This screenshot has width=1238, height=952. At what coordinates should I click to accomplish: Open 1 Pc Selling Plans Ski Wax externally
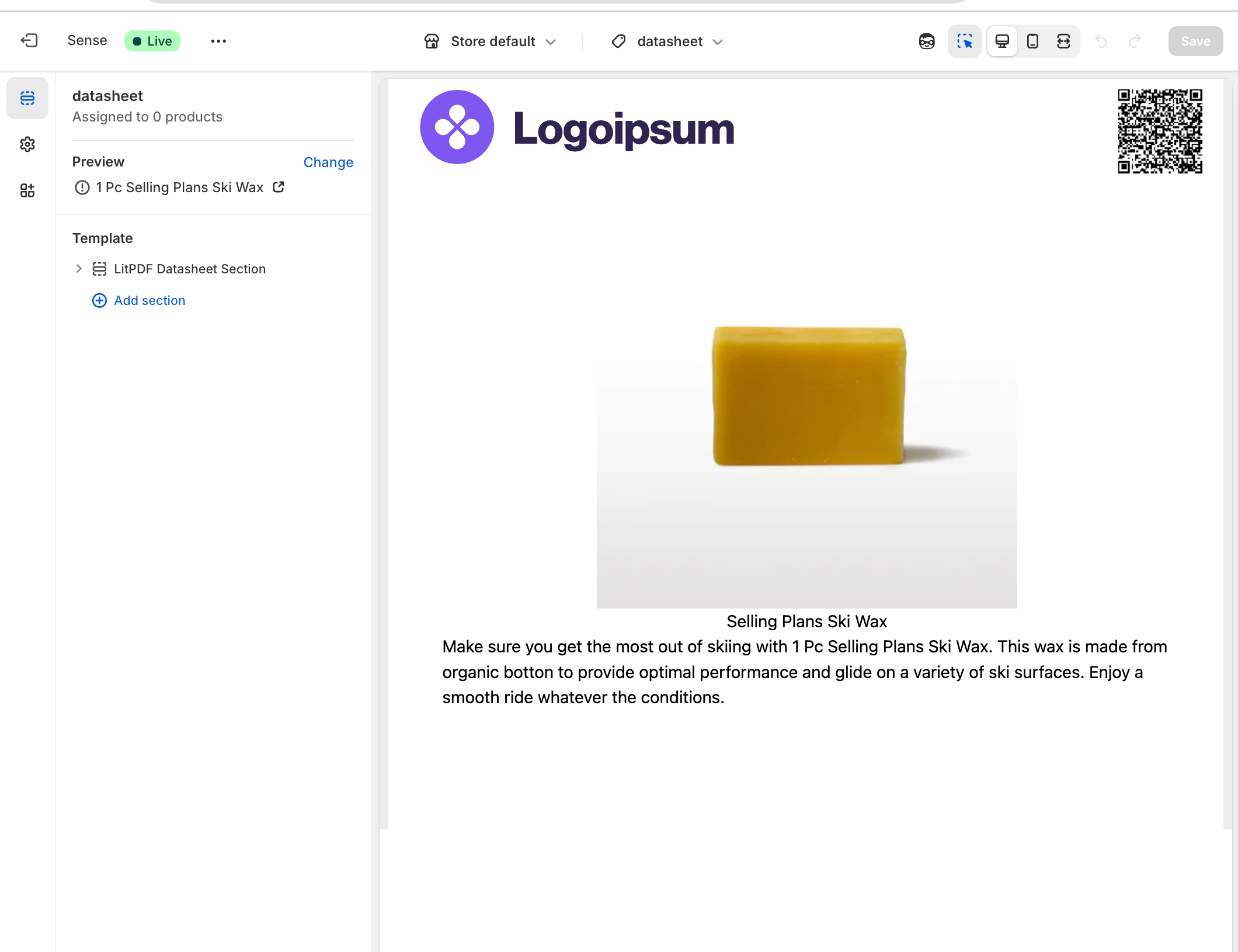click(x=279, y=187)
